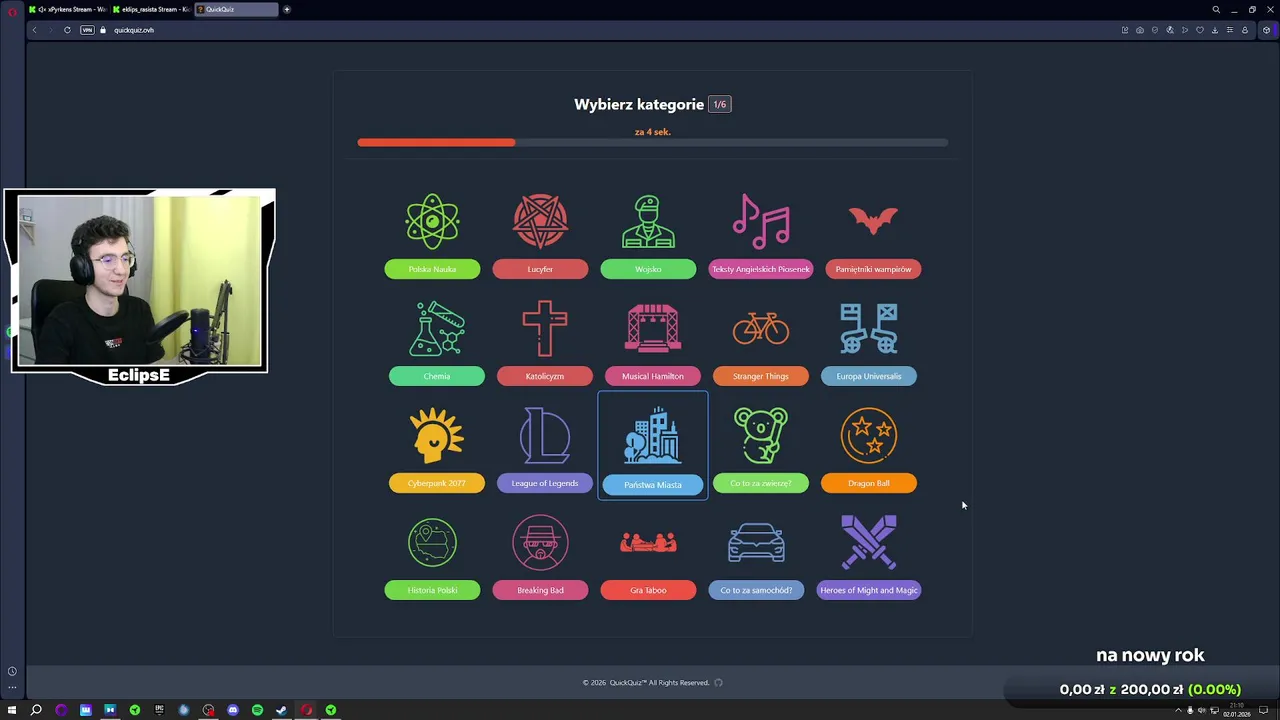Image resolution: width=1280 pixels, height=720 pixels.
Task: Open Spotify from the taskbar
Action: (x=257, y=710)
